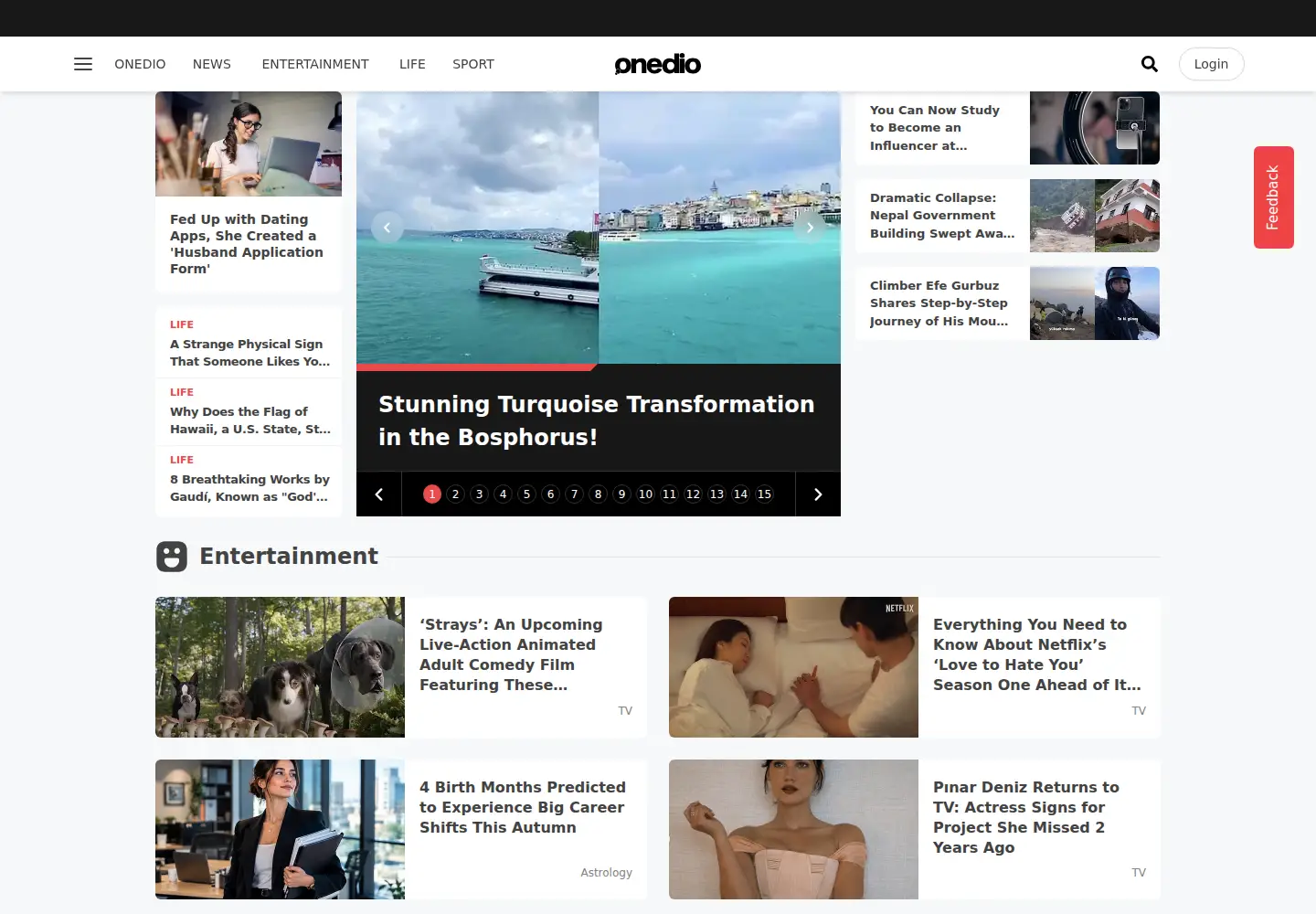The height and width of the screenshot is (914, 1316).
Task: Select slide 9 in the slider pagination
Action: (622, 494)
